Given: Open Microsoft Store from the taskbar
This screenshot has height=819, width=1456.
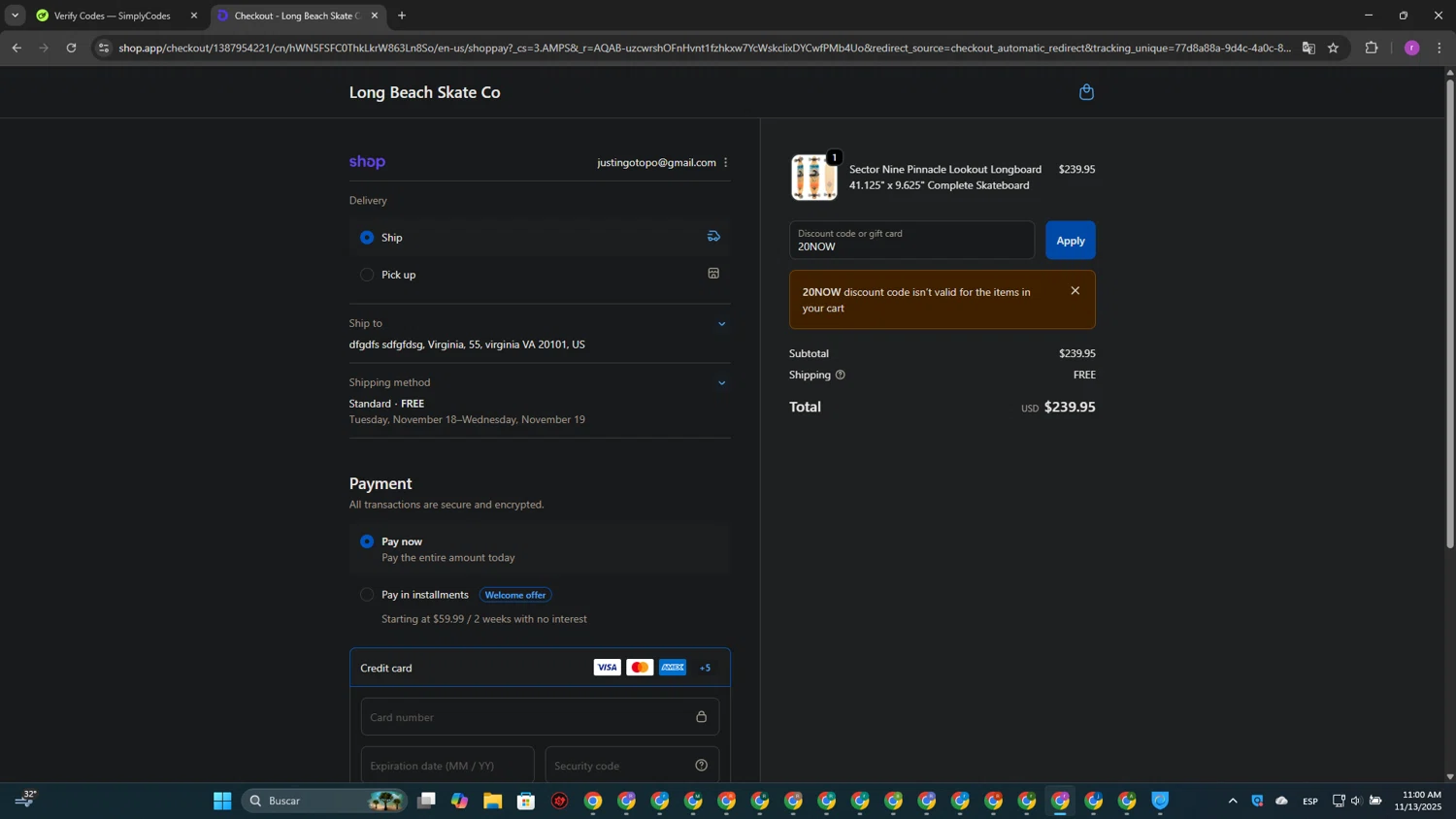Looking at the screenshot, I should click(526, 801).
